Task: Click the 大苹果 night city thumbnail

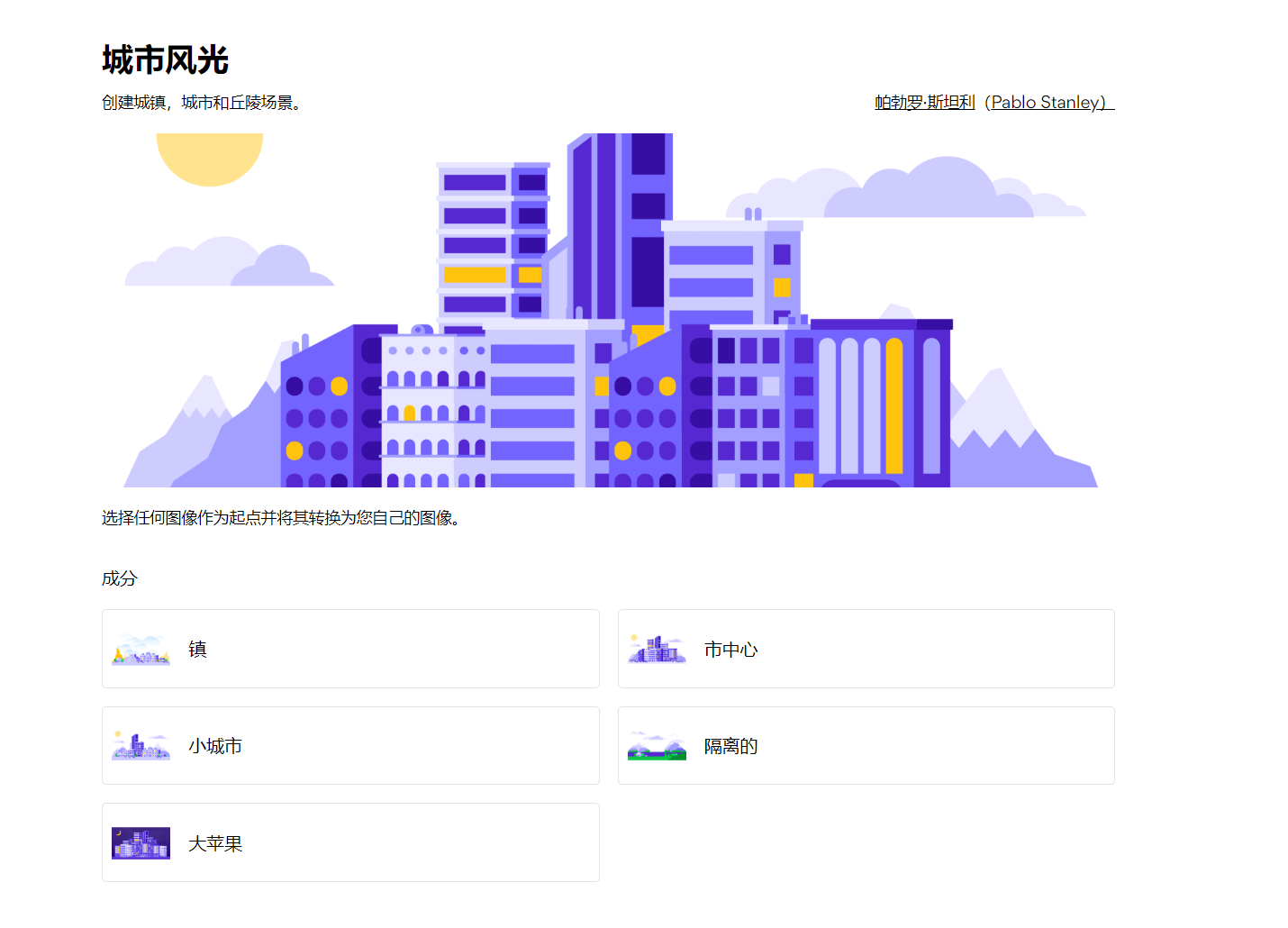Action: point(141,843)
